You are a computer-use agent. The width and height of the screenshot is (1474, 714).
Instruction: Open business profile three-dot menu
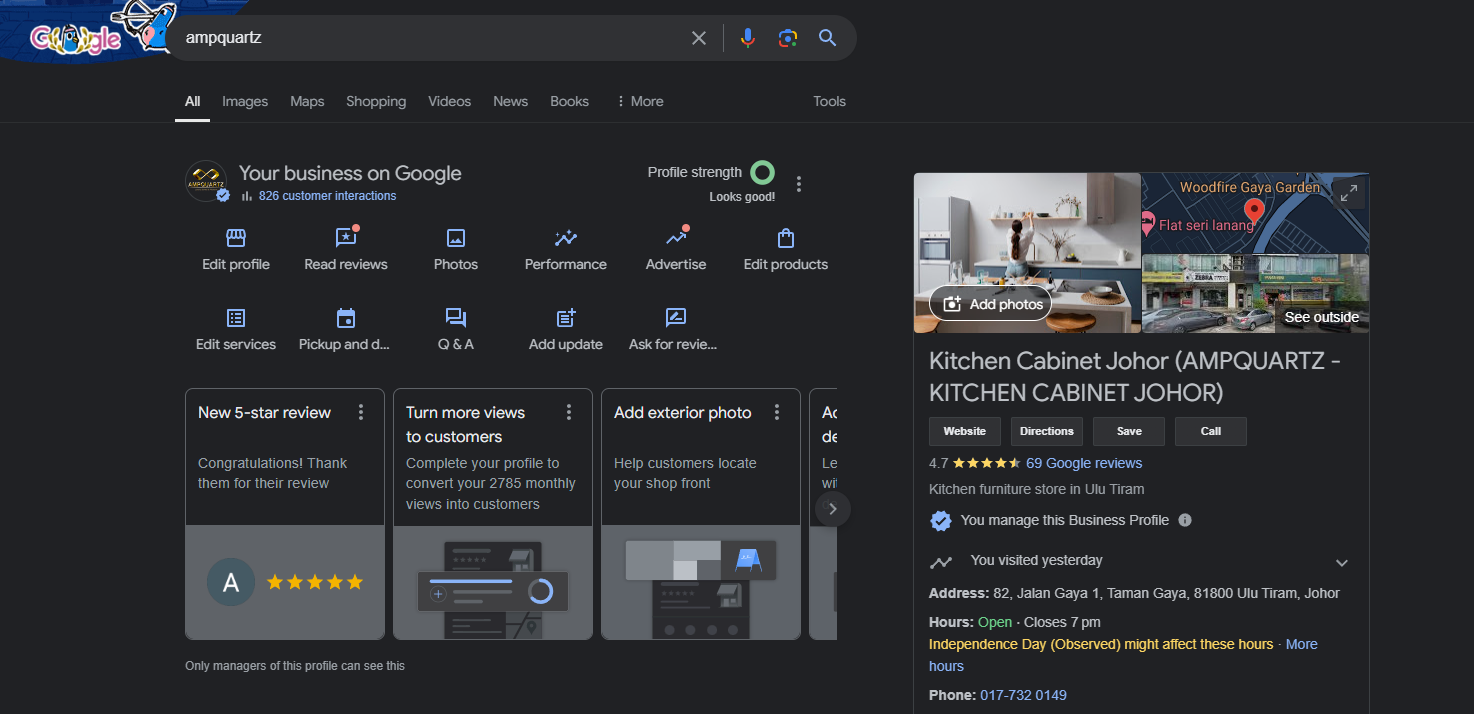click(x=798, y=184)
